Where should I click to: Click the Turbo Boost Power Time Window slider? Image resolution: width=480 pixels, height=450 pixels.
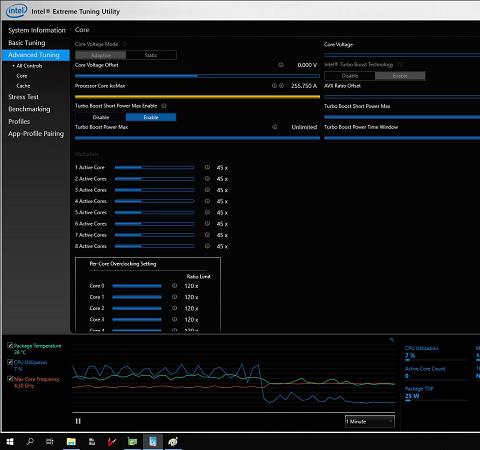402,138
